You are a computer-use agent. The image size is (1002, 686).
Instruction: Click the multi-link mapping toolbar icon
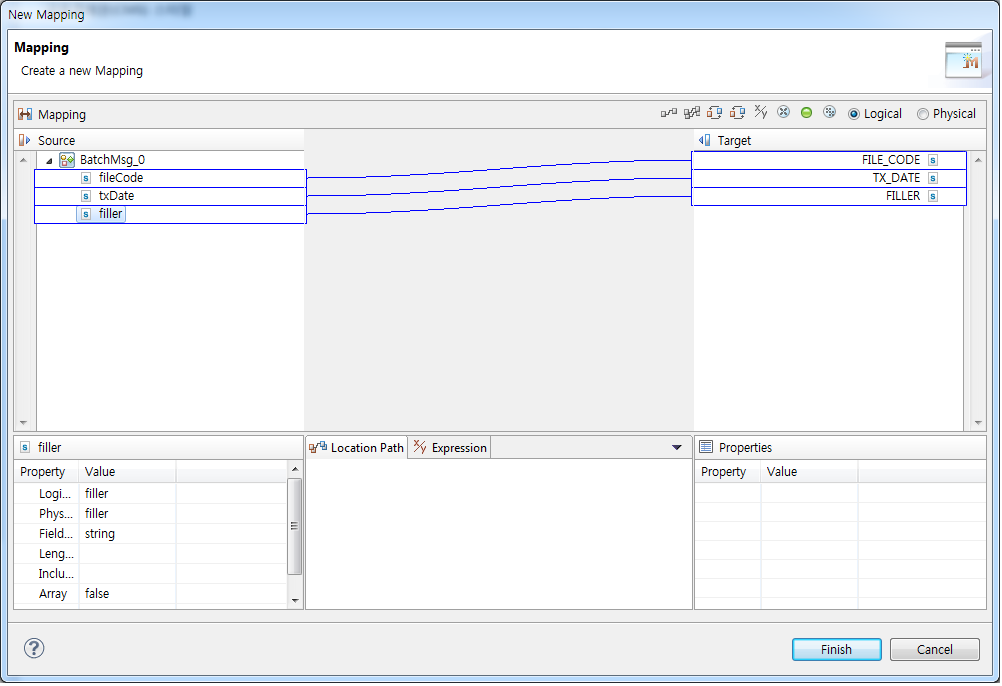click(x=692, y=112)
